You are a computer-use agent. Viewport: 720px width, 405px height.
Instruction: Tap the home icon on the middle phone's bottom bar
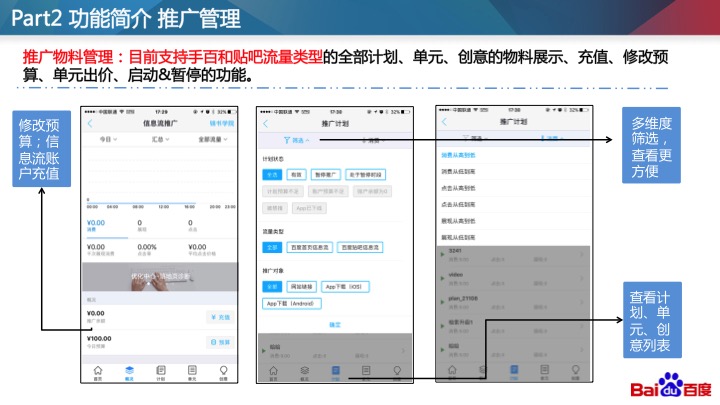(273, 372)
